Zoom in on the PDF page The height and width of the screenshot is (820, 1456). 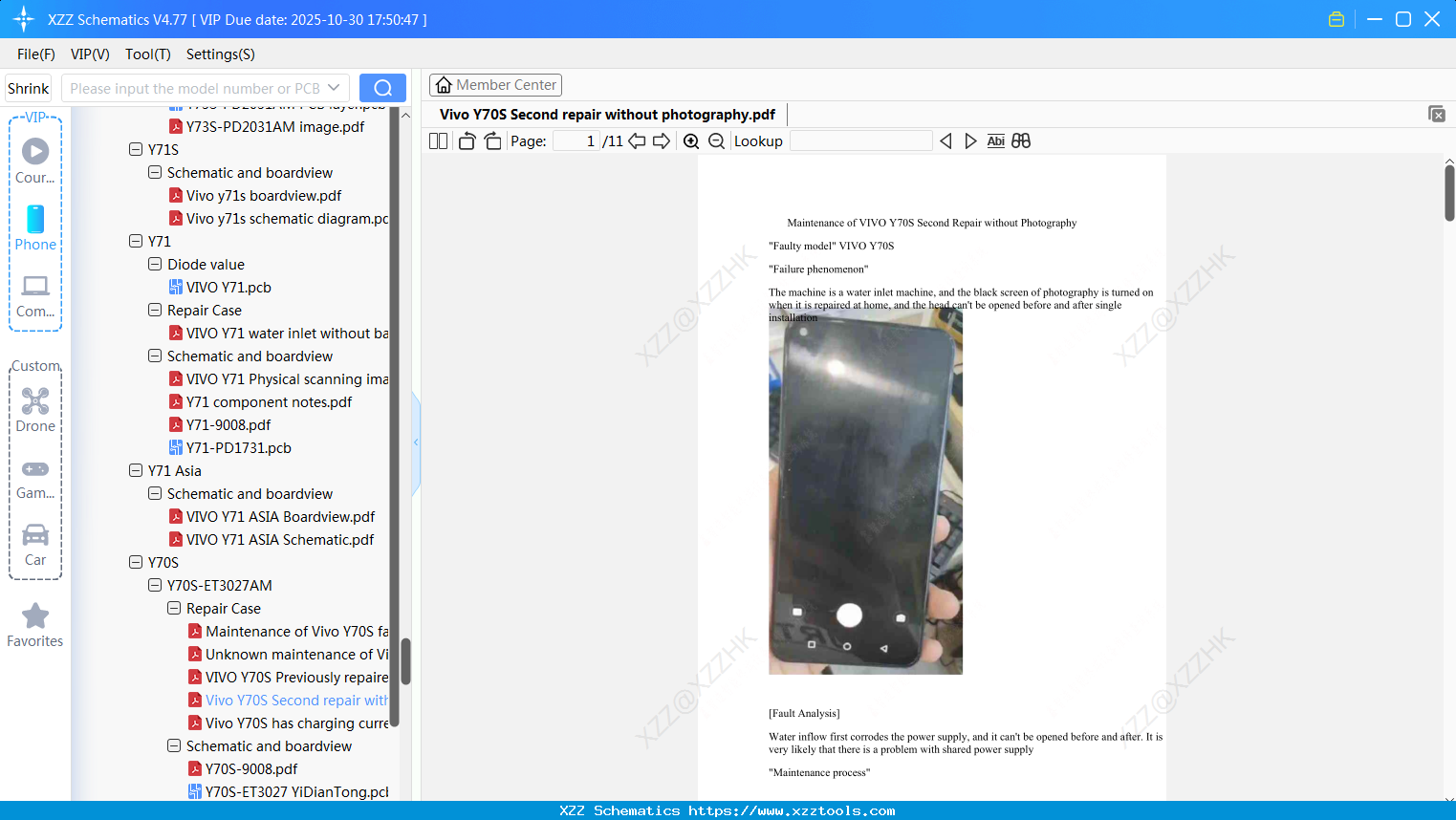pyautogui.click(x=690, y=140)
